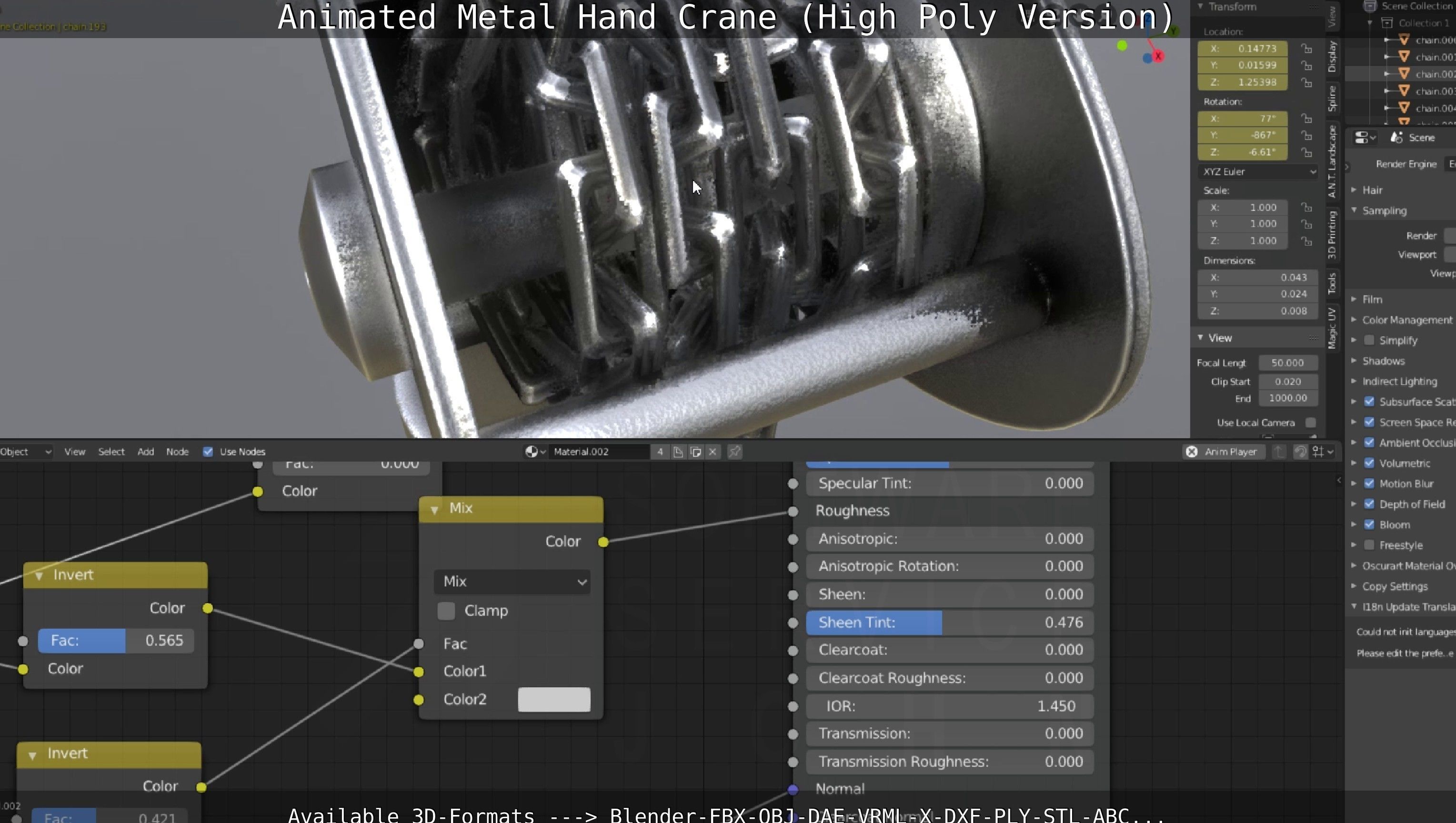The image size is (1456, 823).
Task: Disable the Bloom checkbox
Action: (1369, 524)
